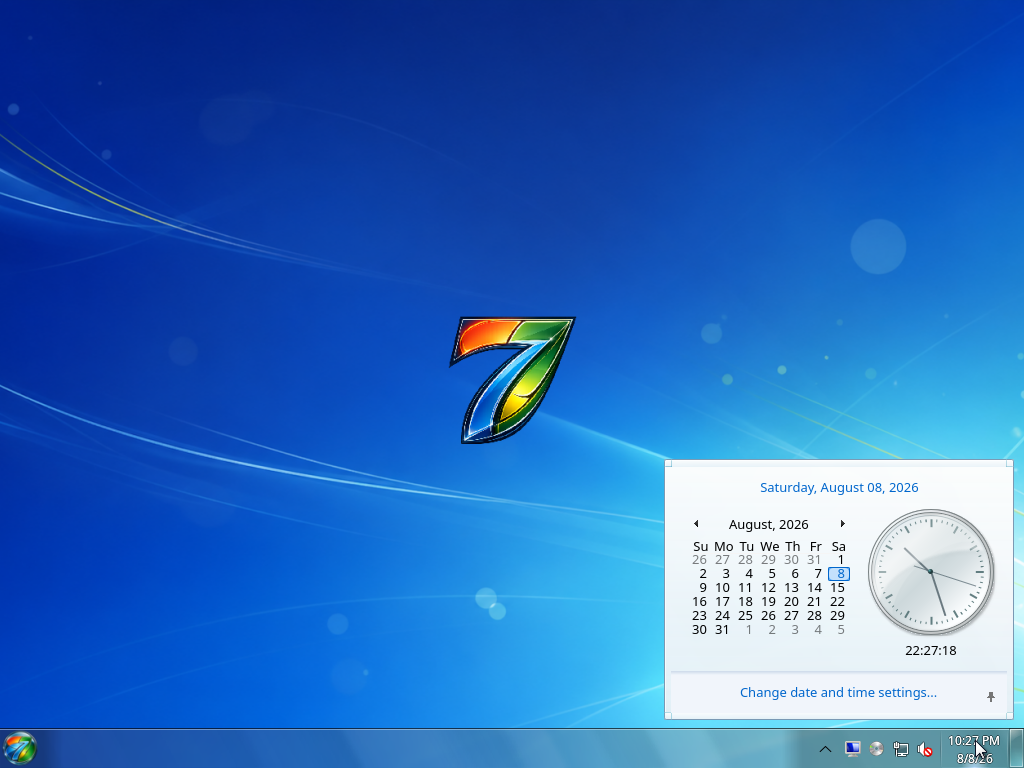Select August 17 in the calendar
Viewport: 1024px width, 768px height.
click(x=722, y=602)
